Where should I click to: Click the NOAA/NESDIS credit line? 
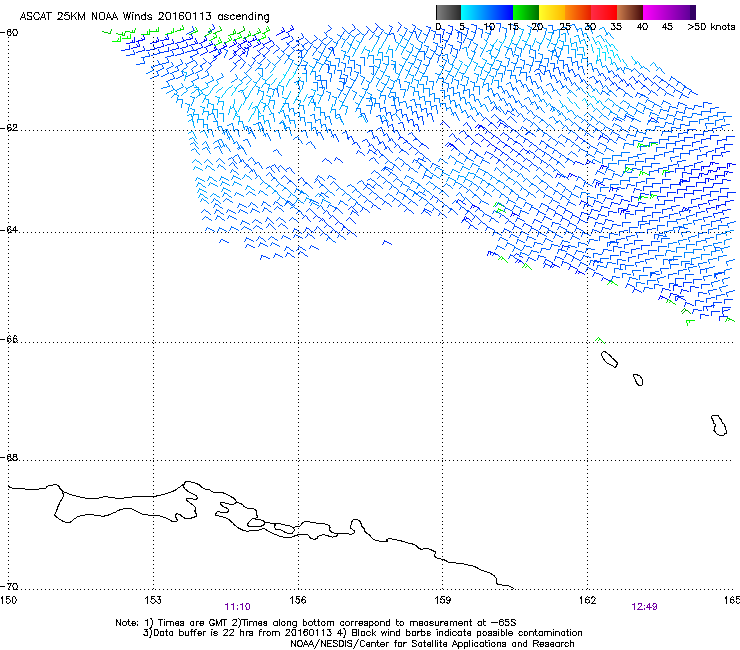click(432, 644)
